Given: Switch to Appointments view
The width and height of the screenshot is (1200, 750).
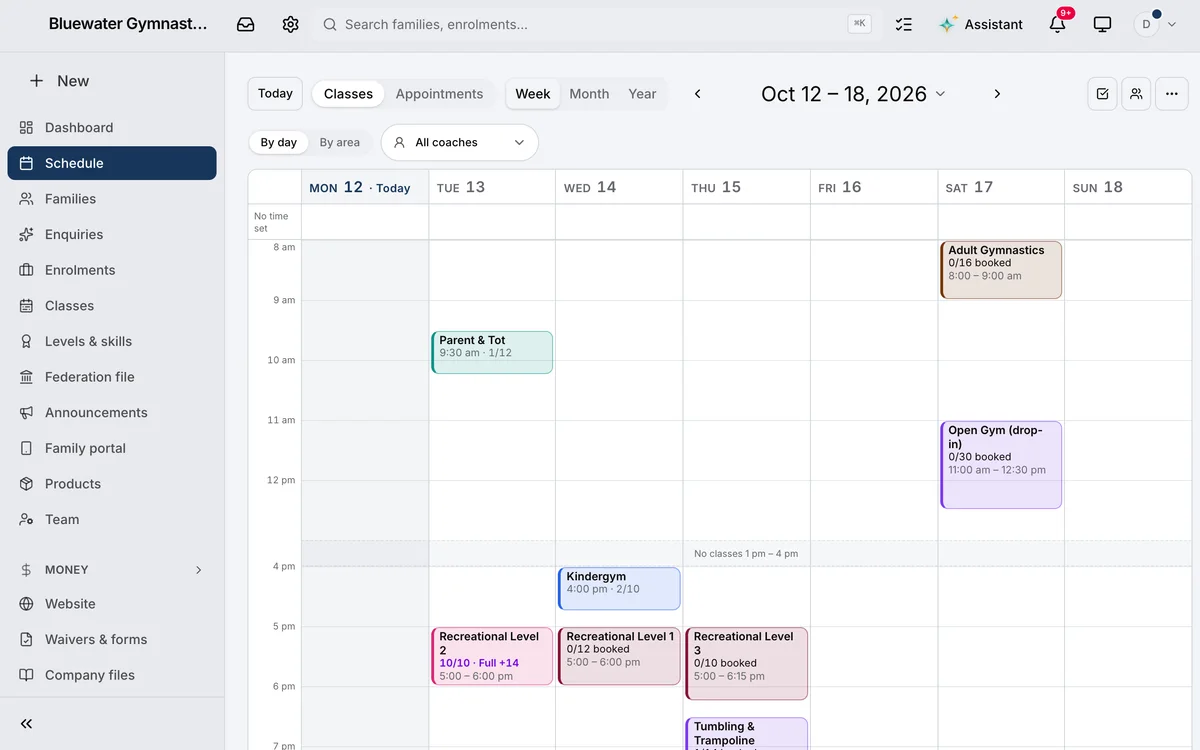Looking at the screenshot, I should click(x=439, y=94).
